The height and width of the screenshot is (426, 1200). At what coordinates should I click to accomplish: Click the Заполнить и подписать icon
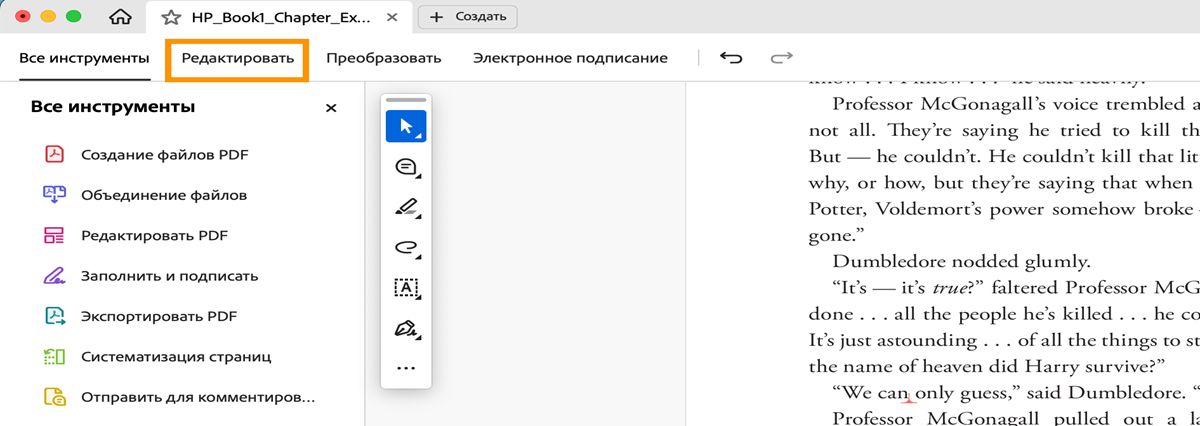53,275
